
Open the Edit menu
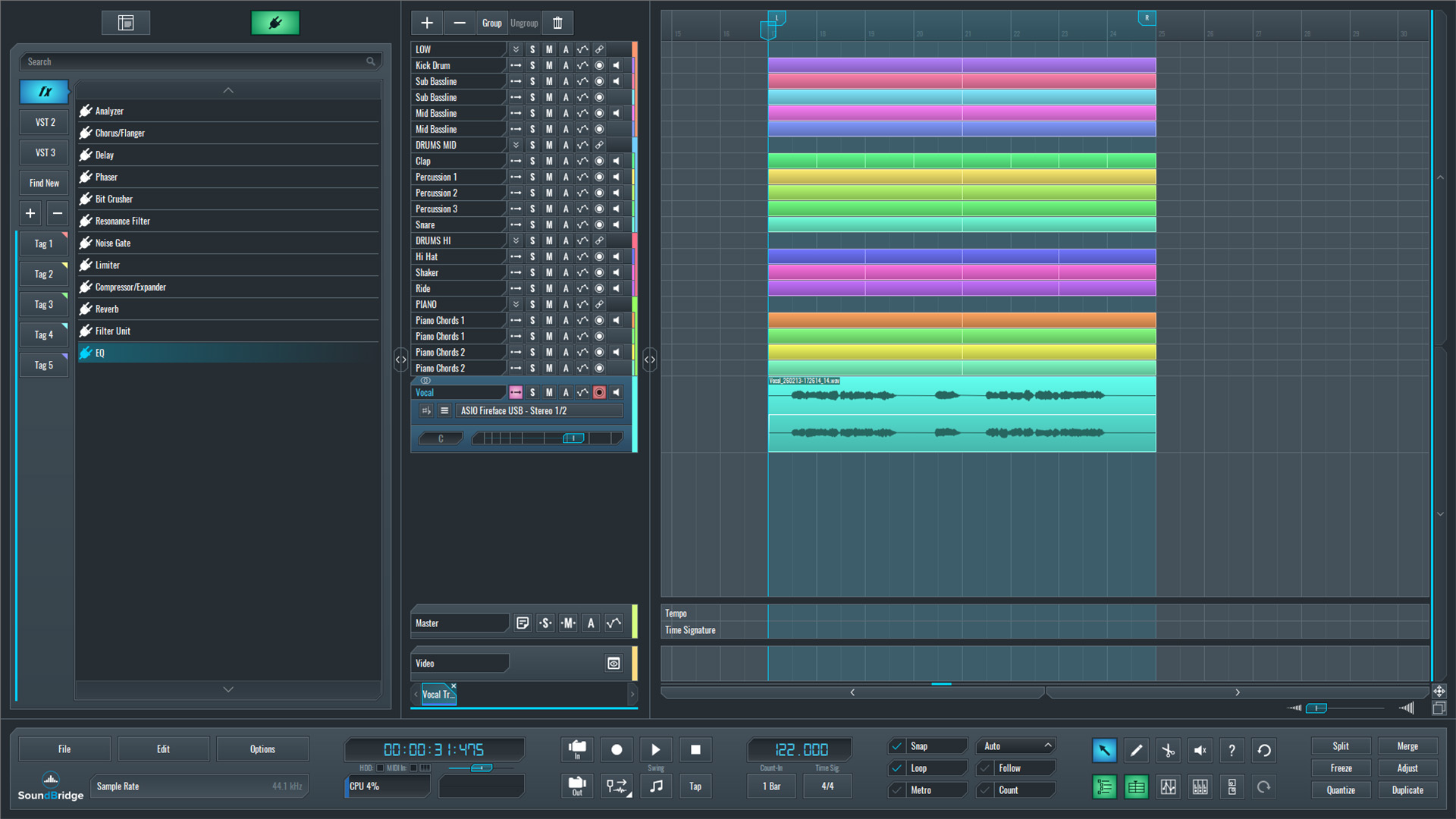coord(163,748)
